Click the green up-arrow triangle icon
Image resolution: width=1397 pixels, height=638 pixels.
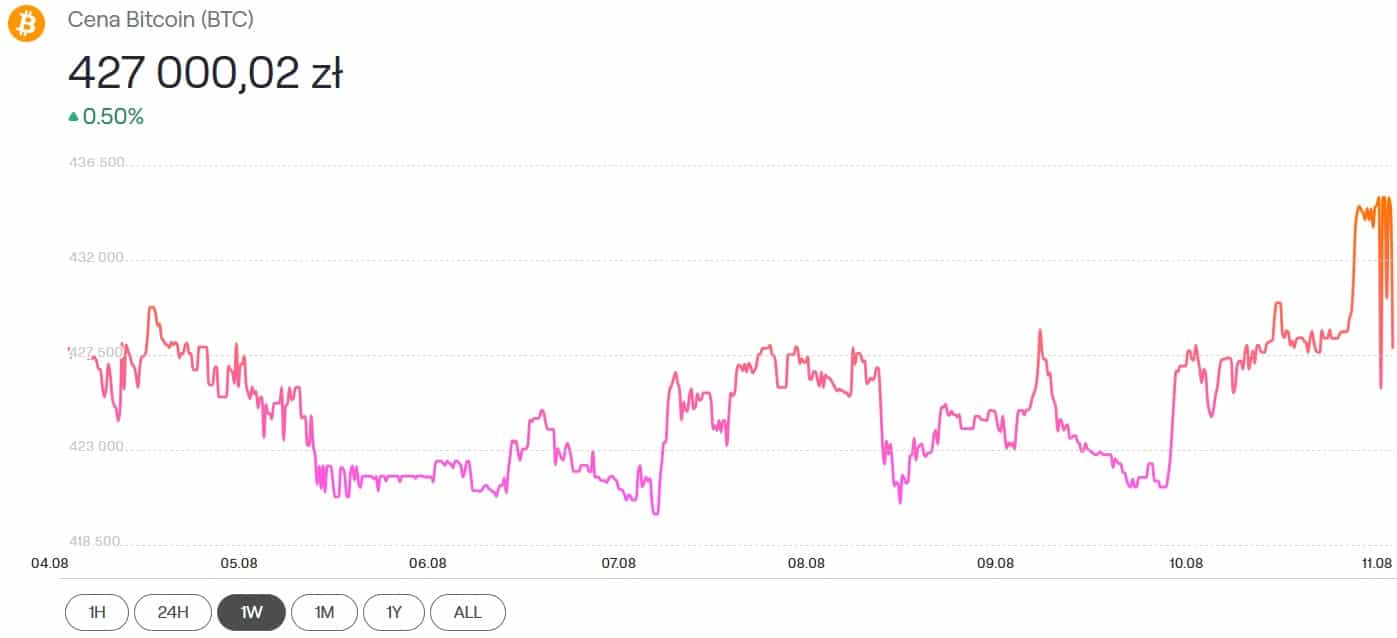(73, 117)
